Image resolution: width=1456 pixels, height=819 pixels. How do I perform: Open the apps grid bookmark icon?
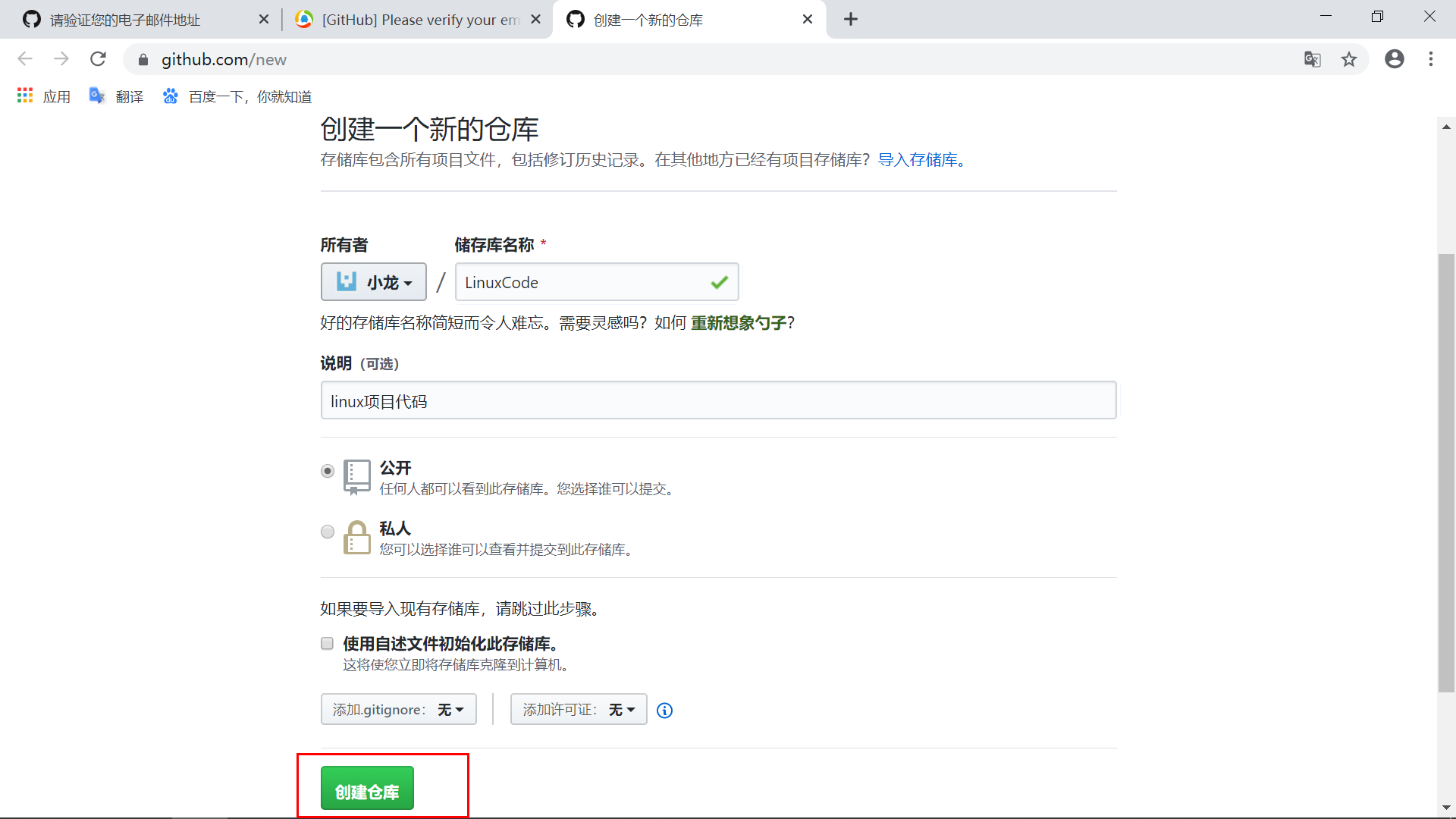[25, 96]
